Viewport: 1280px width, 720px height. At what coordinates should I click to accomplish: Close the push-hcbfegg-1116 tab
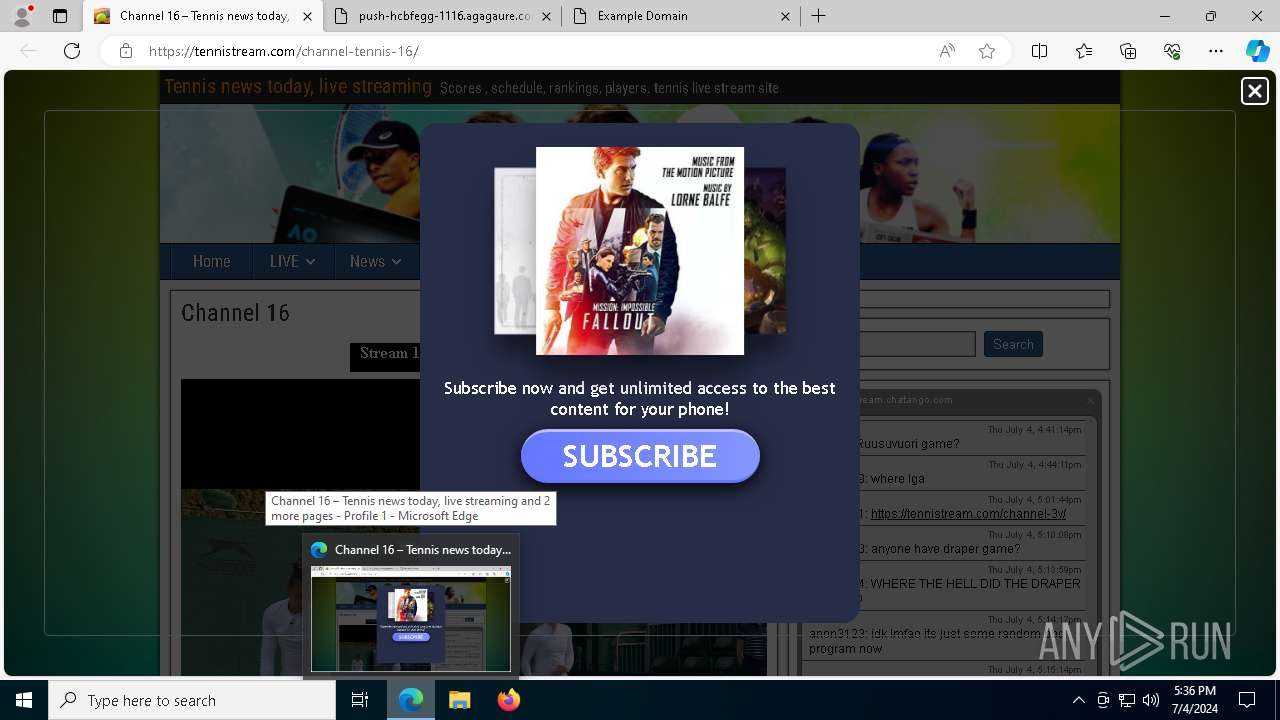tap(547, 16)
